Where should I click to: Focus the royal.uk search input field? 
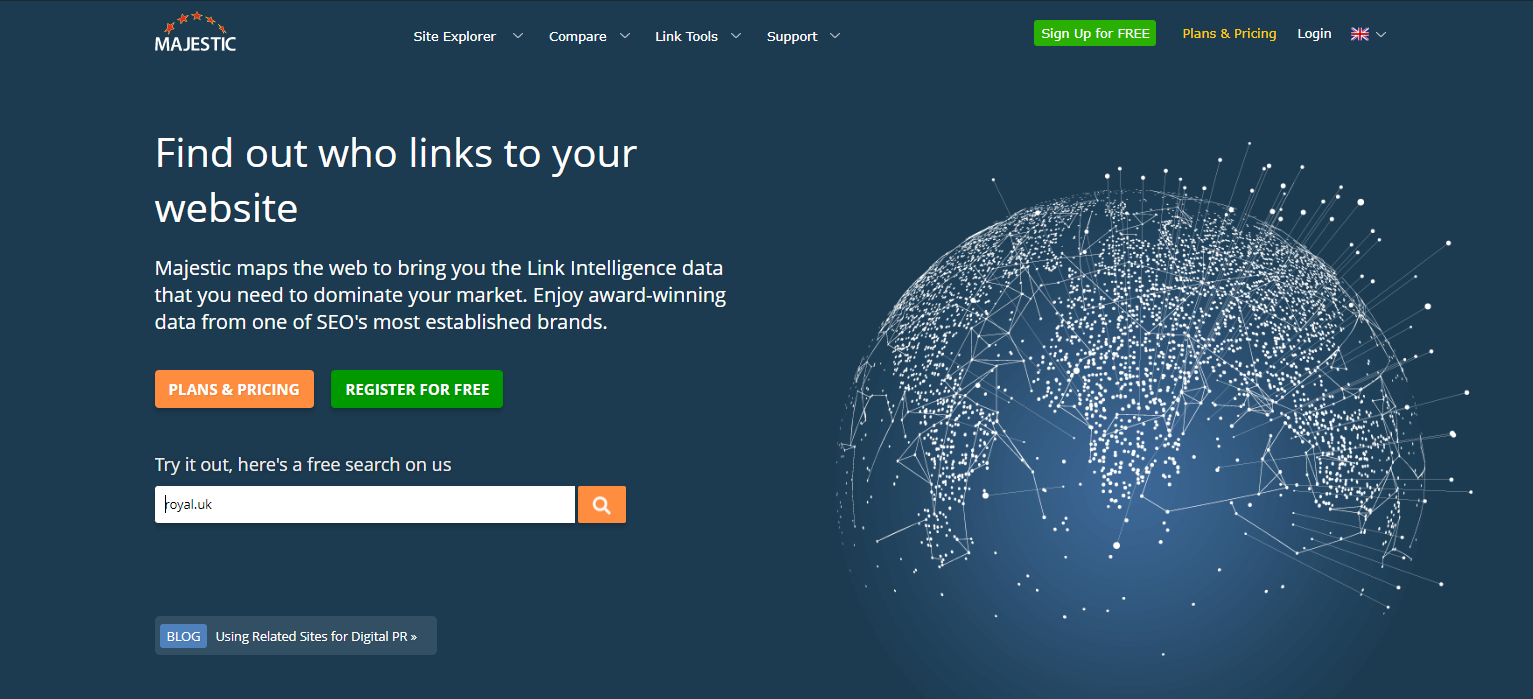pos(365,504)
